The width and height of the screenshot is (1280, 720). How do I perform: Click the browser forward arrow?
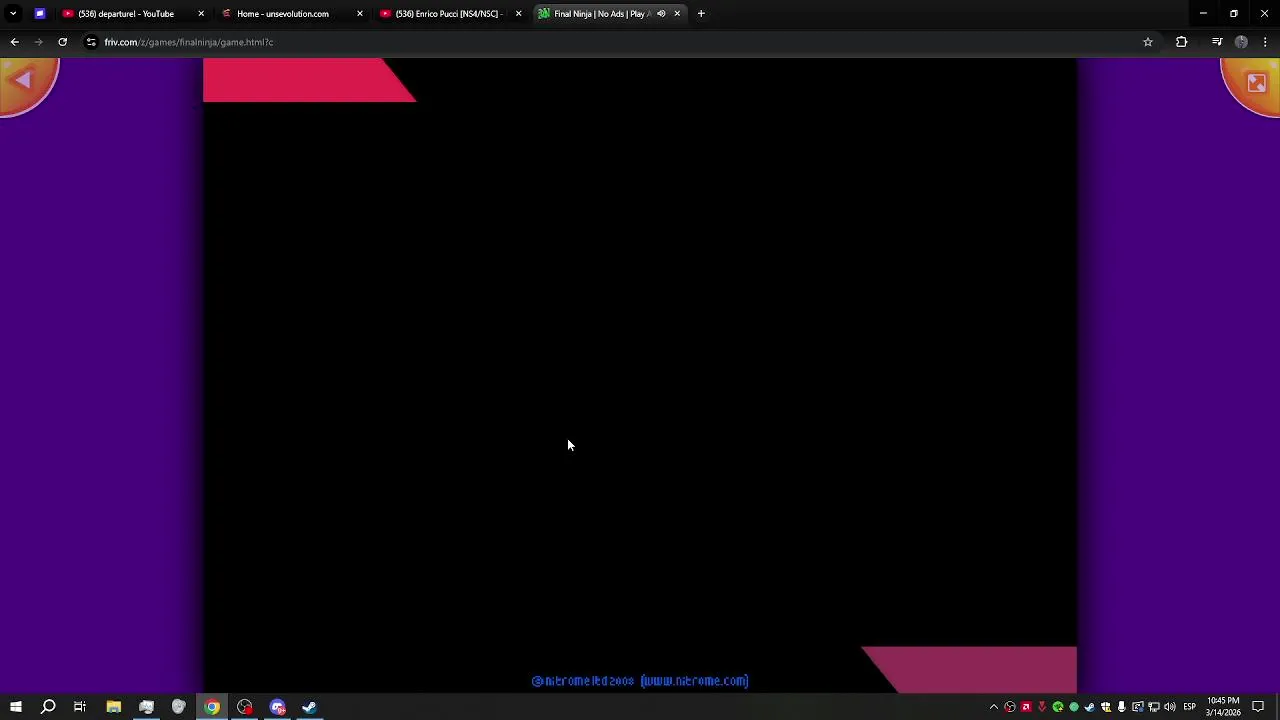click(x=38, y=42)
